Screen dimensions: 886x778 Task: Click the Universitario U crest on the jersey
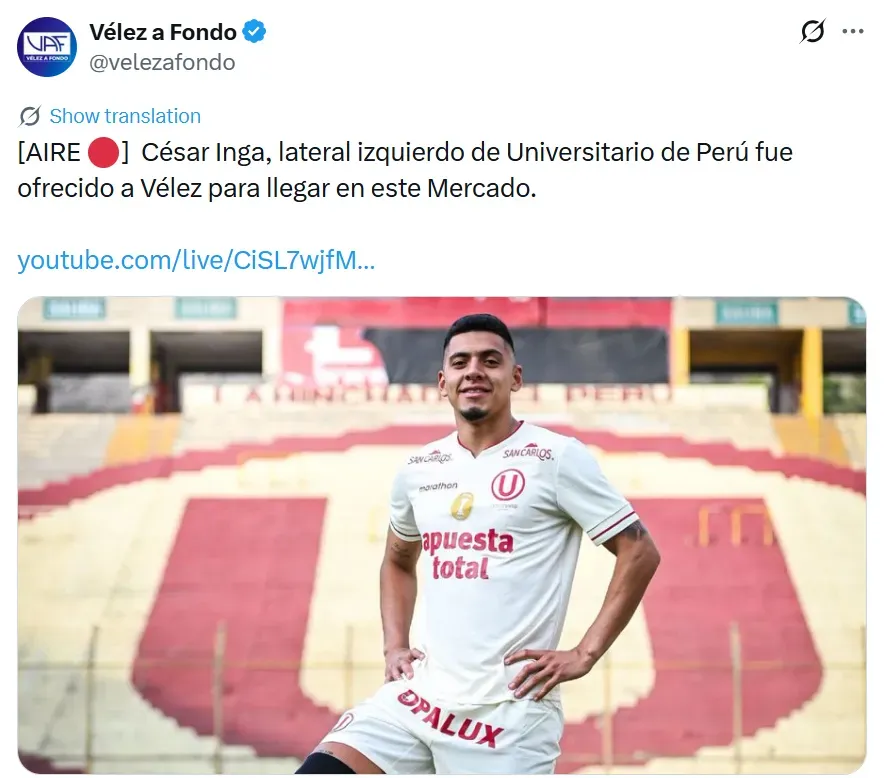click(x=508, y=485)
